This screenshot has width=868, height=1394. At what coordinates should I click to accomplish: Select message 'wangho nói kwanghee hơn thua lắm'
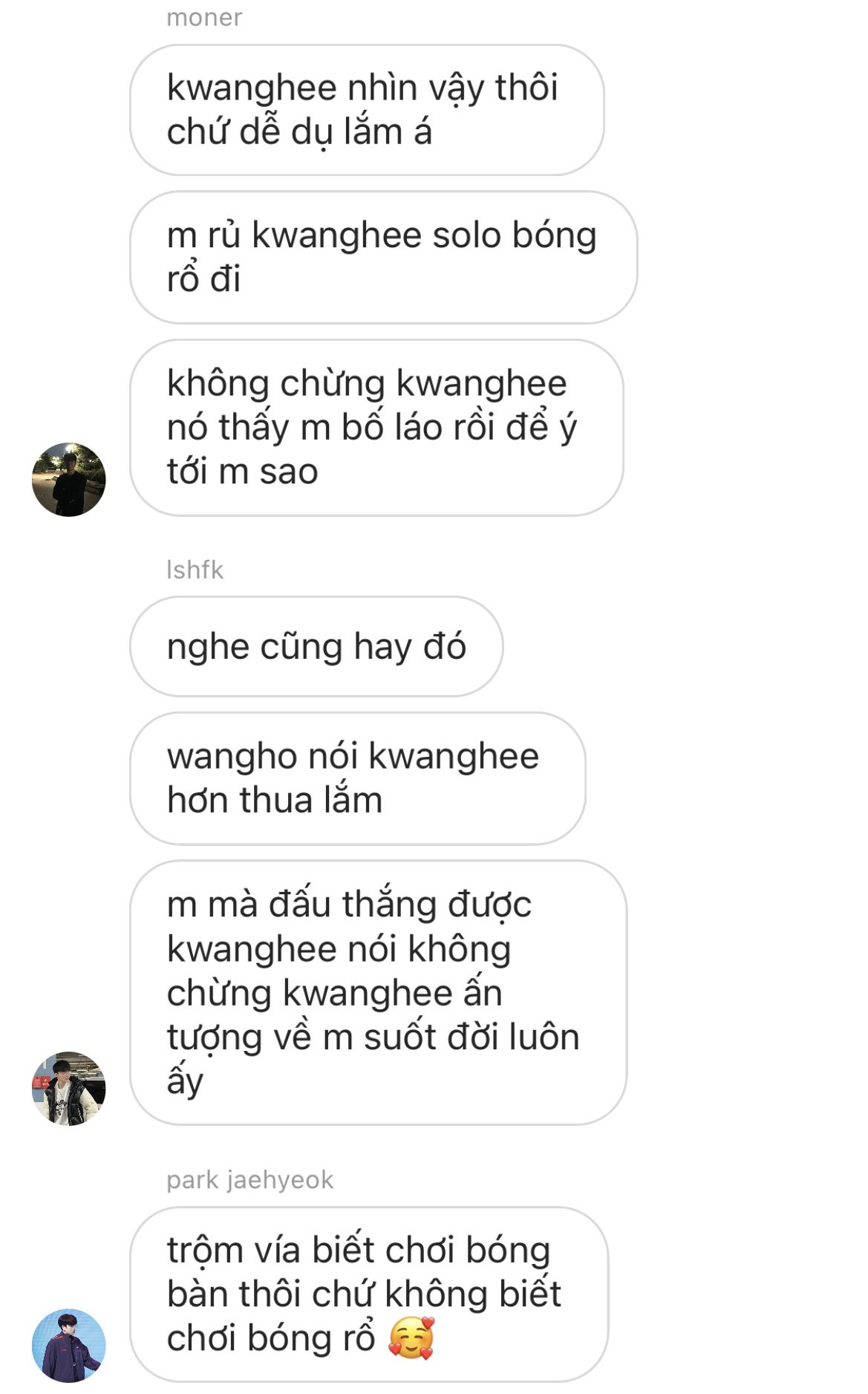[x=358, y=778]
